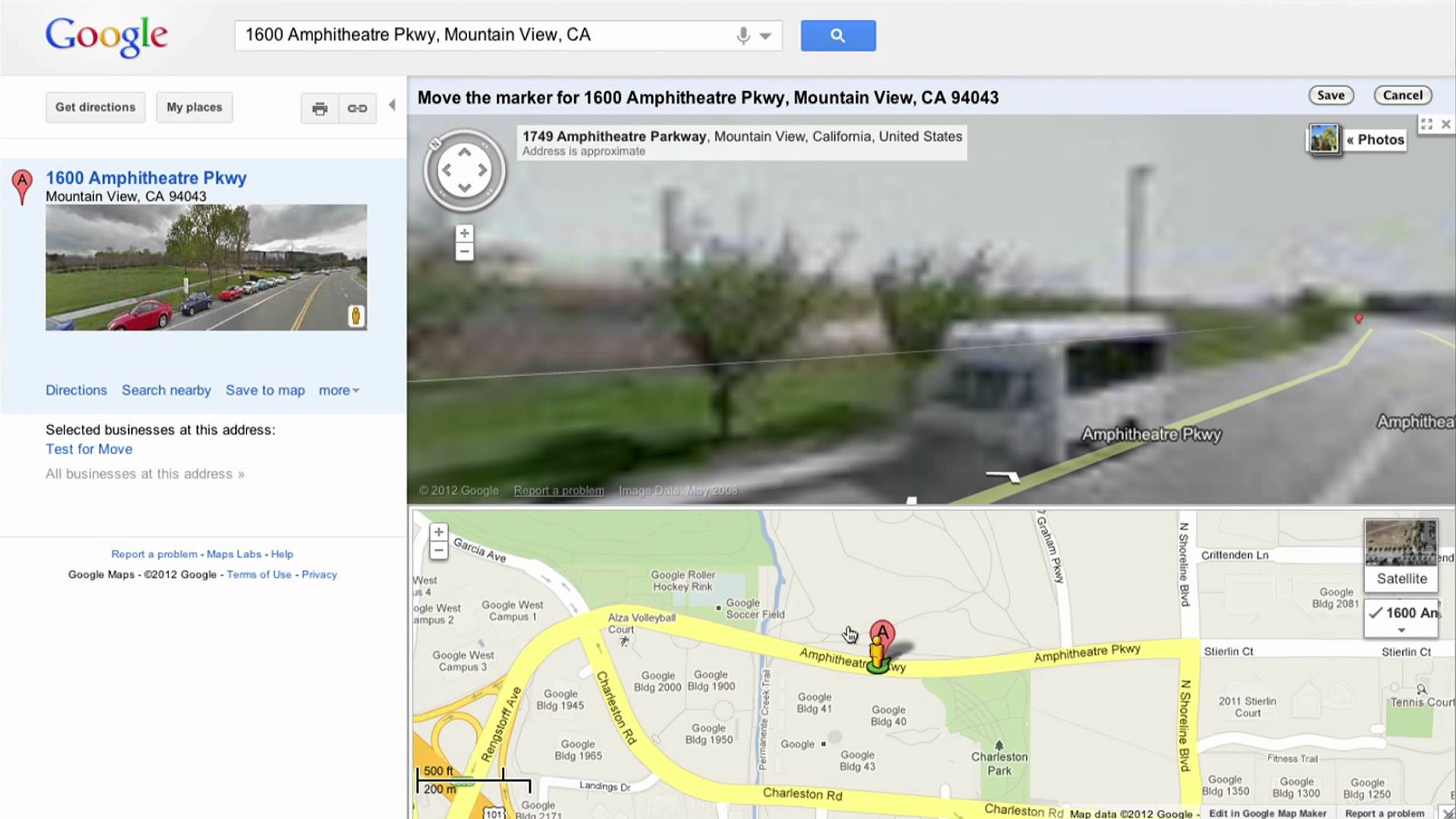
Task: Pan street view right arrow
Action: point(482,171)
